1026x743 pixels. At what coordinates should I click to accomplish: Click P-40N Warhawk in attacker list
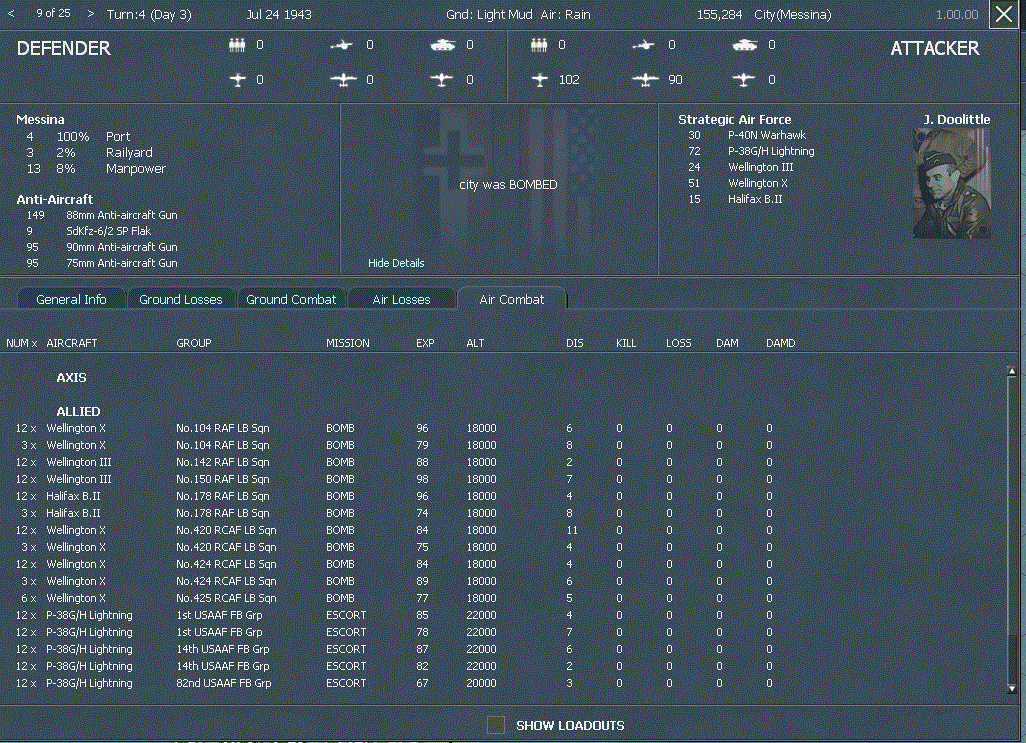[767, 135]
